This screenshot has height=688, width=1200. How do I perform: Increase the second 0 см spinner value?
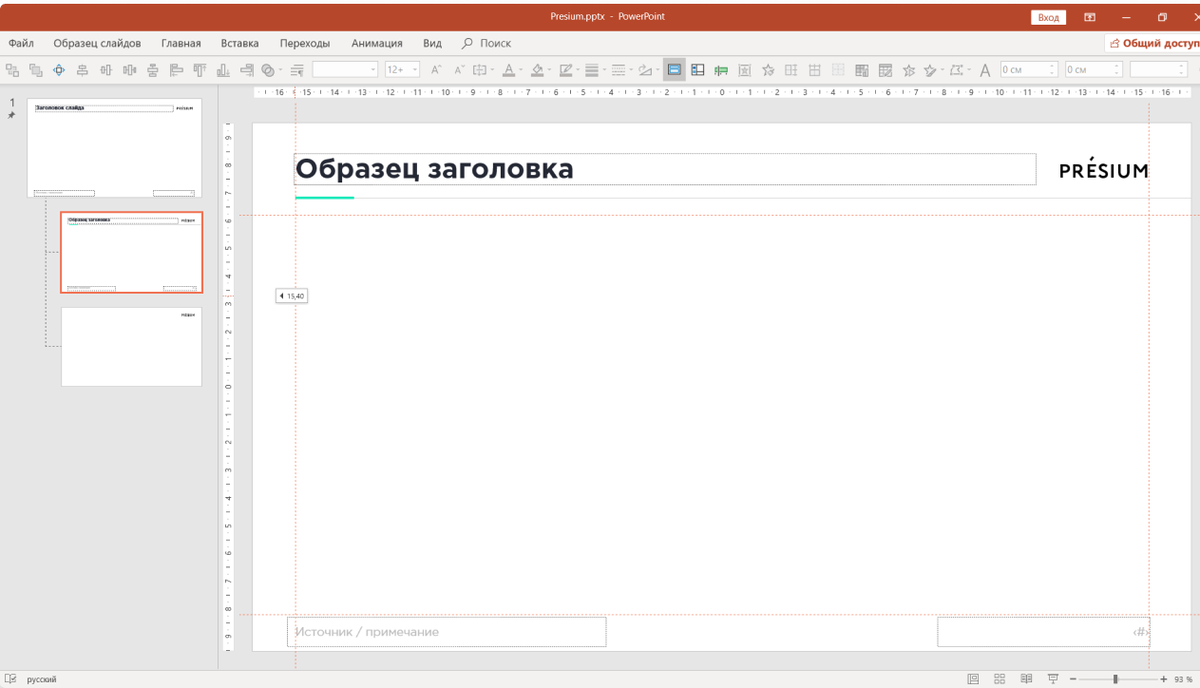click(1116, 66)
